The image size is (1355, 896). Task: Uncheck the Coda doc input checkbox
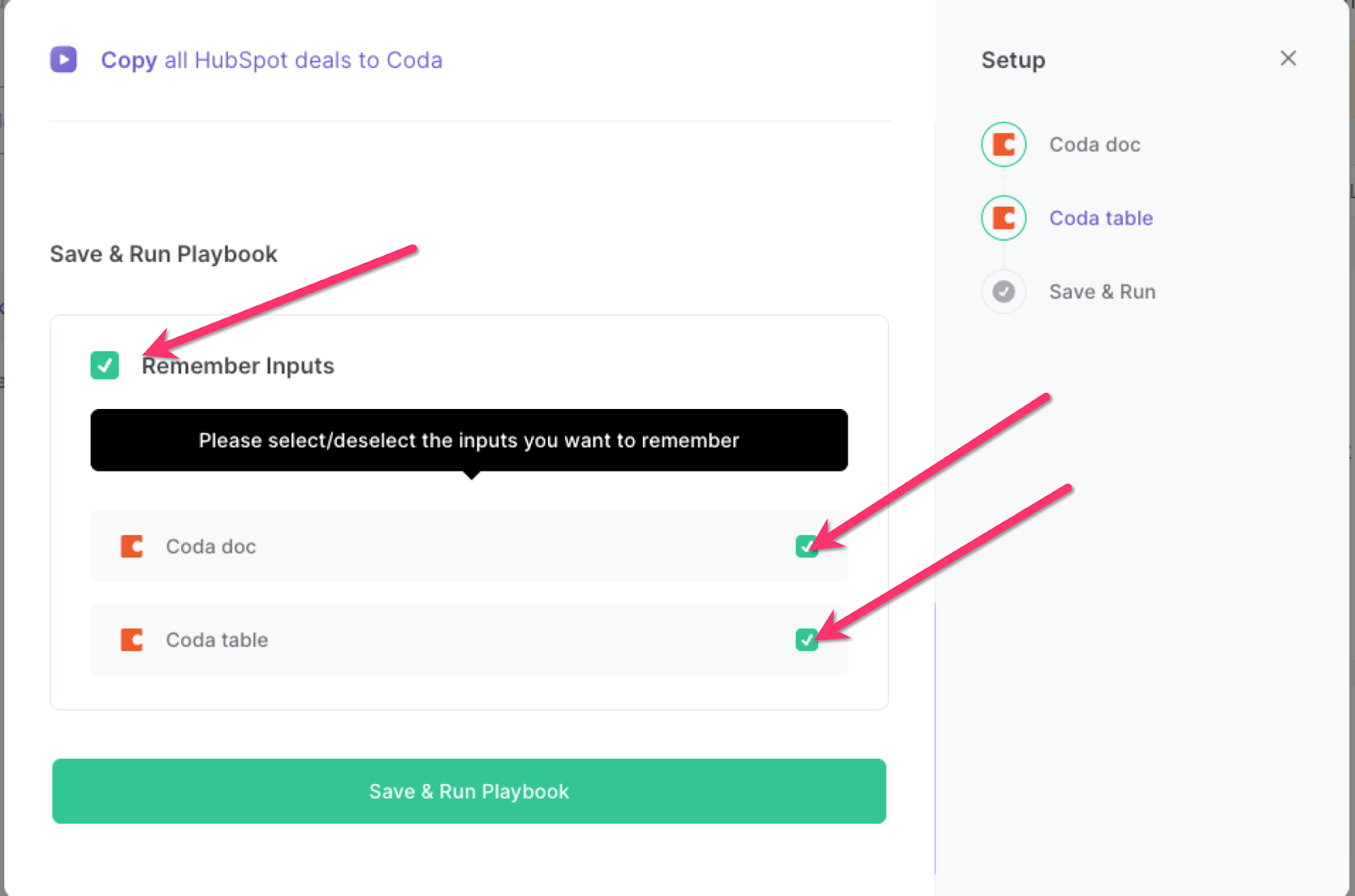click(x=807, y=546)
